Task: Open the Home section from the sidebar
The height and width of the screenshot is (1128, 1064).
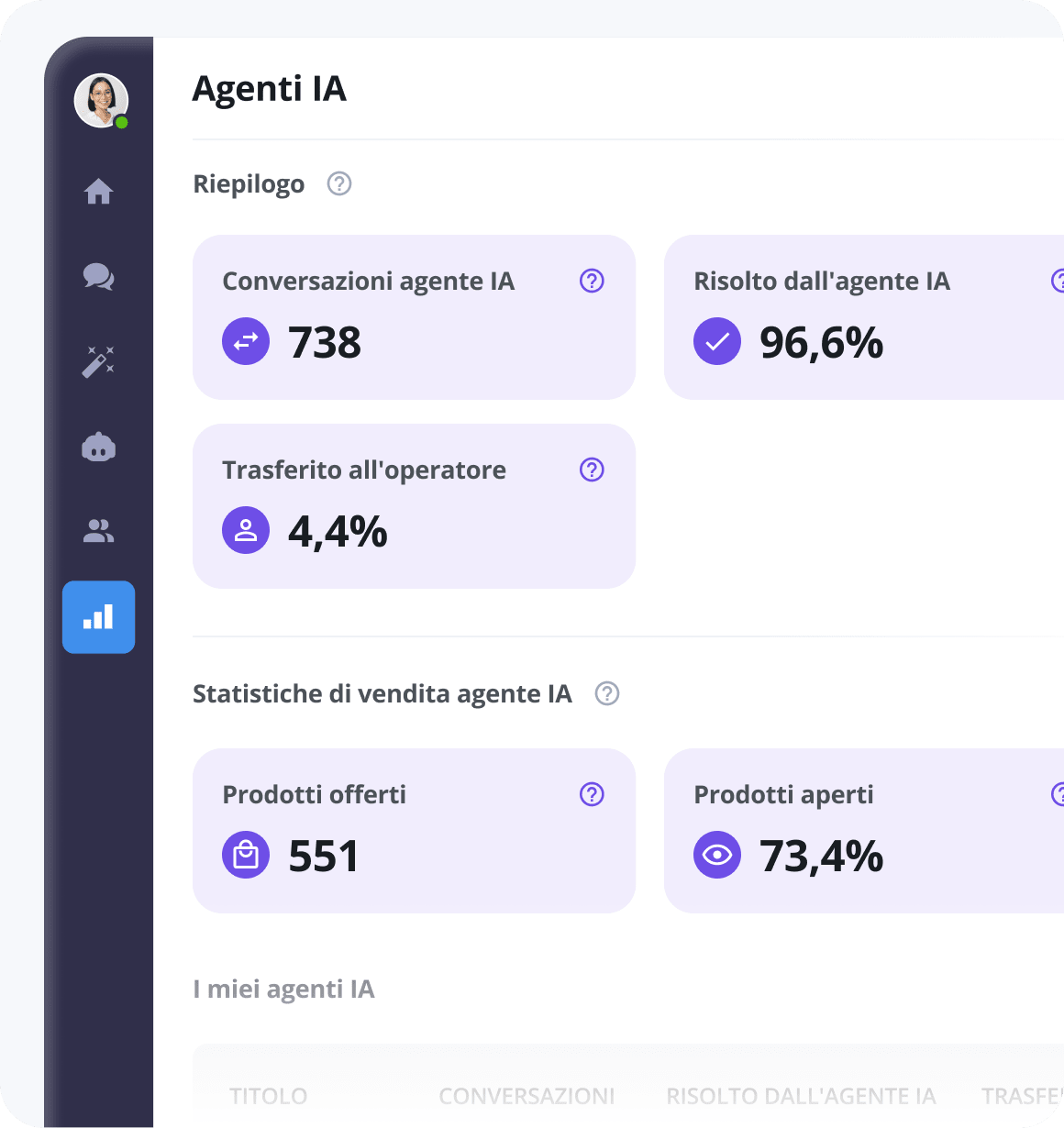Action: pos(98,192)
